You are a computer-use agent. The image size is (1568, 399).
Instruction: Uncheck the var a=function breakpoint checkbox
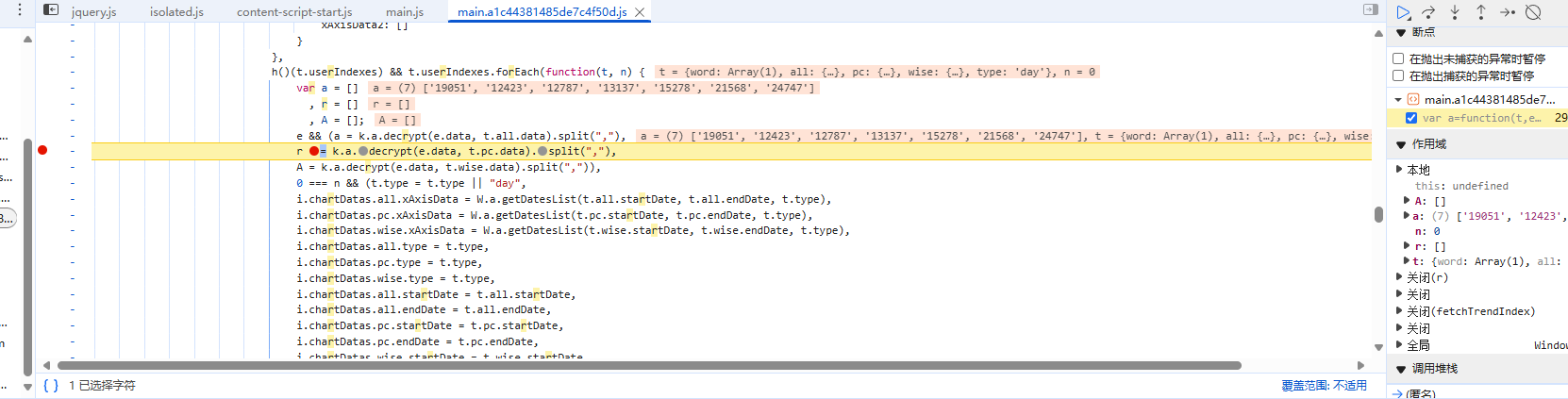tap(1411, 118)
